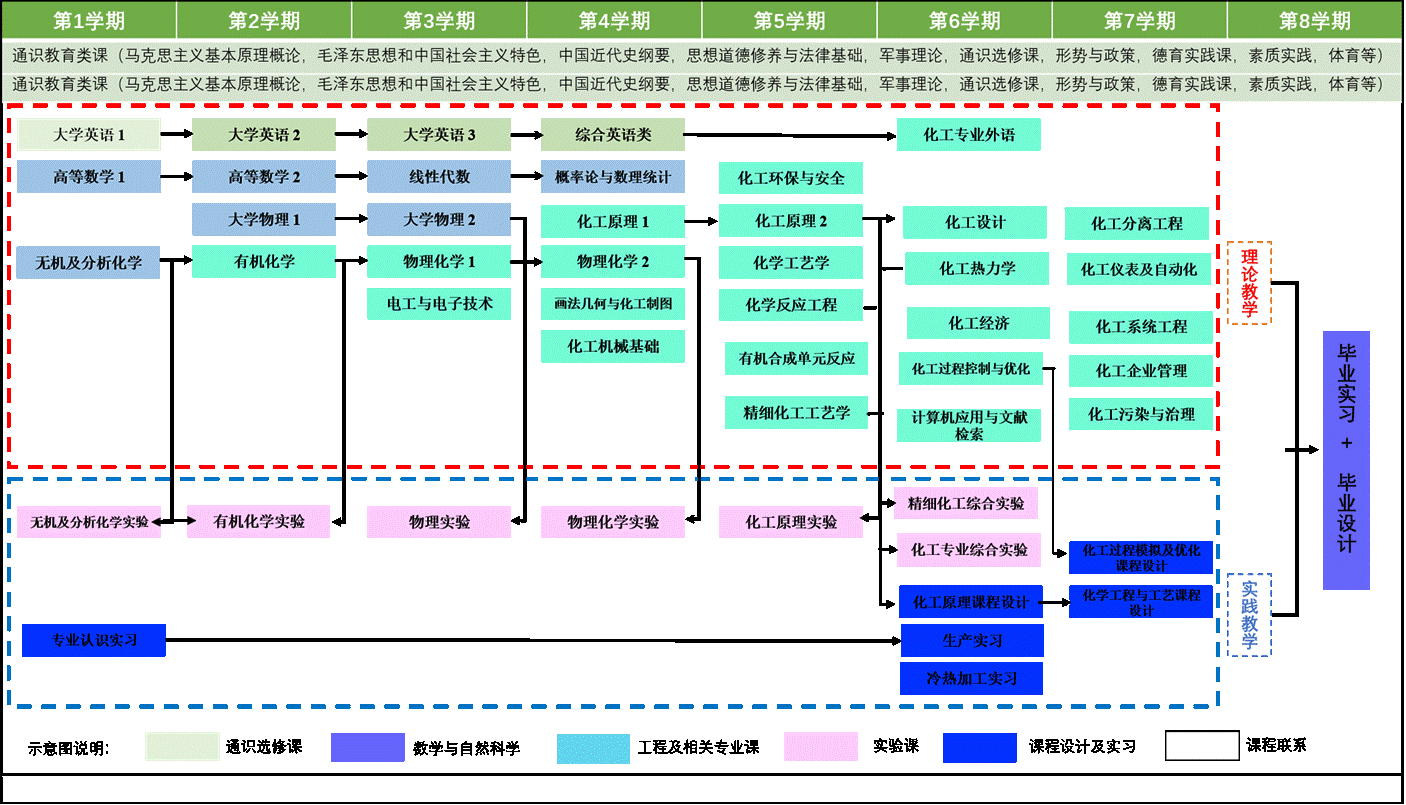The width and height of the screenshot is (1406, 805).
Task: Select the 大学英语 2 course box
Action: 264,134
